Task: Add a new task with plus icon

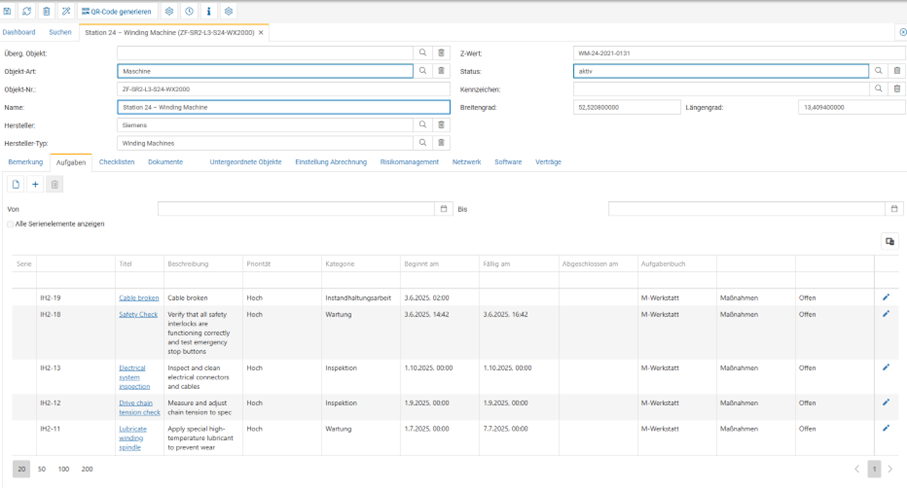Action: pos(35,184)
